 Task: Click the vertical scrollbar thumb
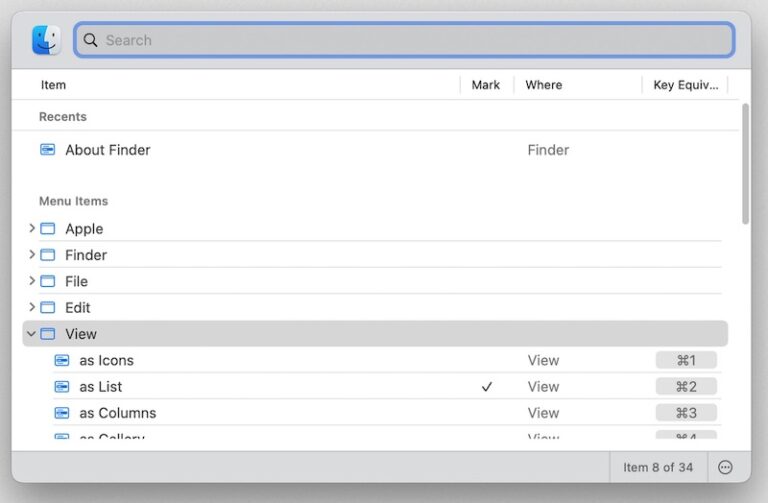tap(745, 162)
